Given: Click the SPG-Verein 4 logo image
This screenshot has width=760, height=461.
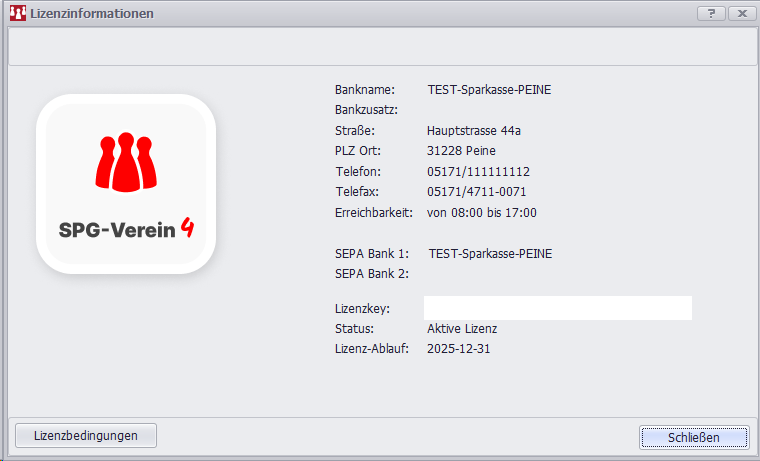Looking at the screenshot, I should (126, 184).
